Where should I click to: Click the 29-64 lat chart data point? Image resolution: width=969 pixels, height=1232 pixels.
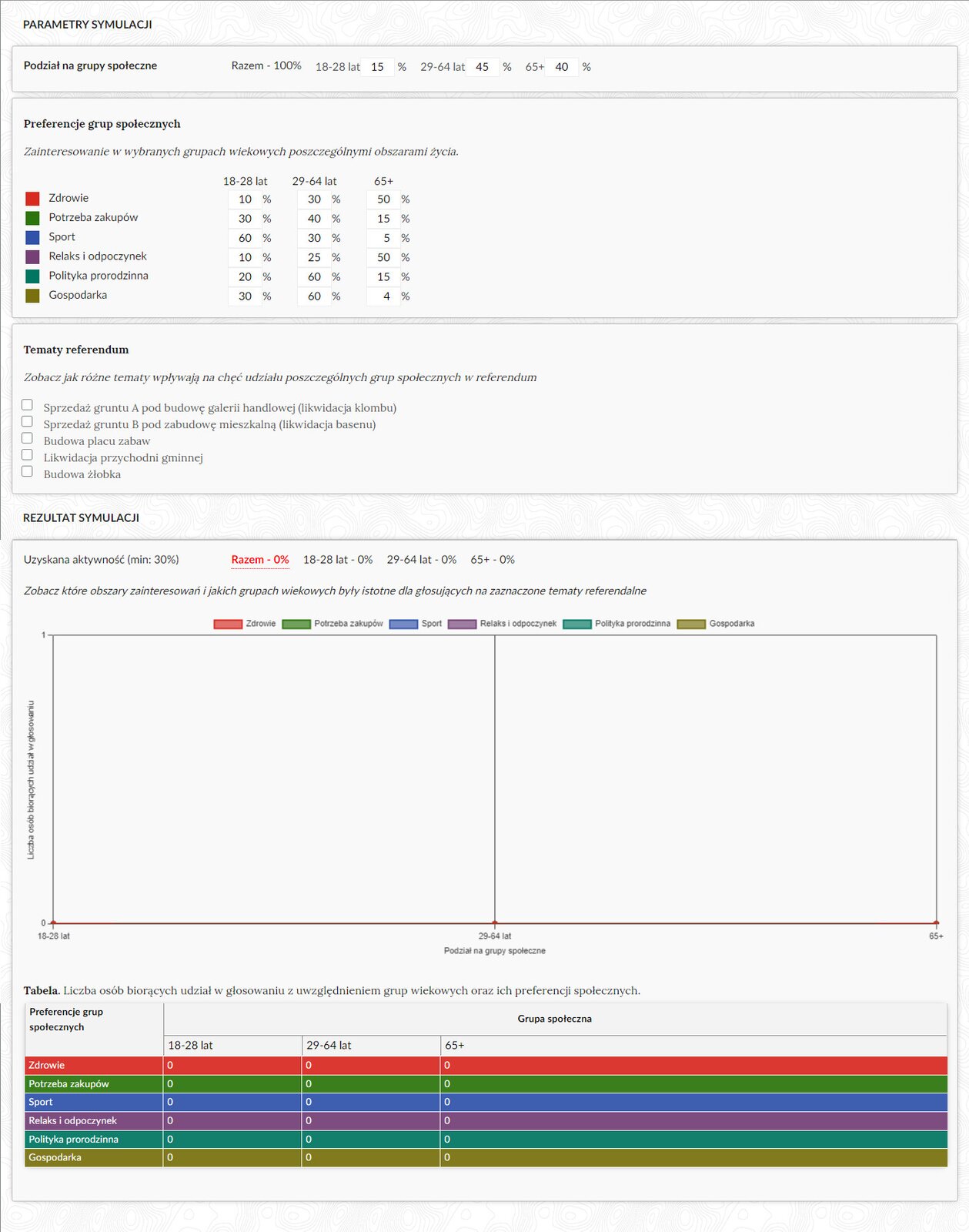[x=495, y=922]
